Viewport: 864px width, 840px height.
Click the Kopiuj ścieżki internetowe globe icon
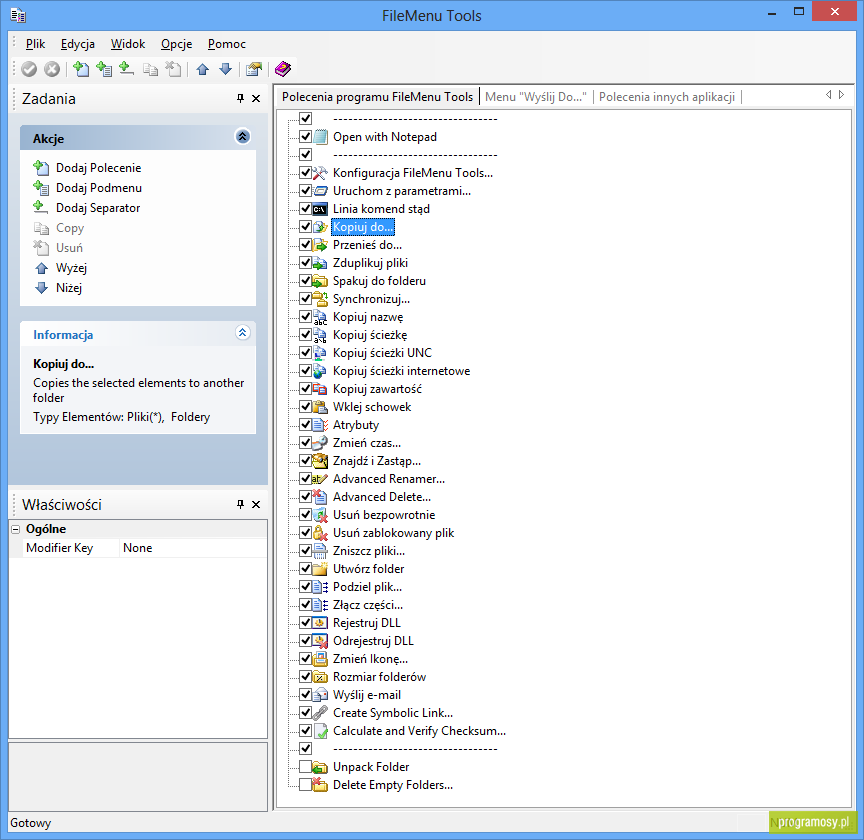click(320, 371)
